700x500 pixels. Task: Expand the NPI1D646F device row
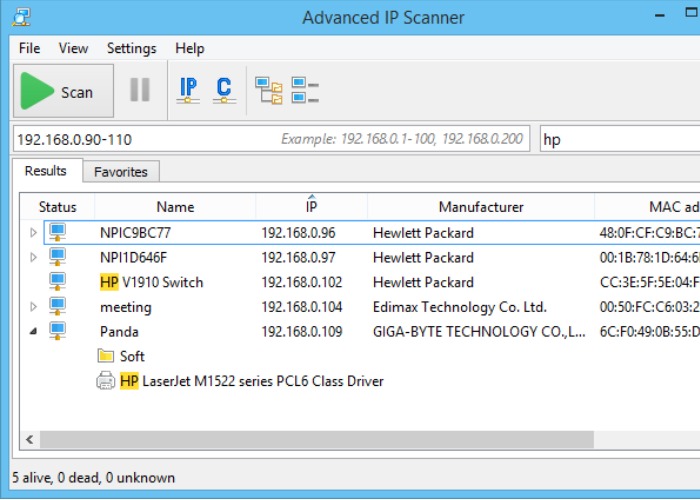pyautogui.click(x=33, y=258)
